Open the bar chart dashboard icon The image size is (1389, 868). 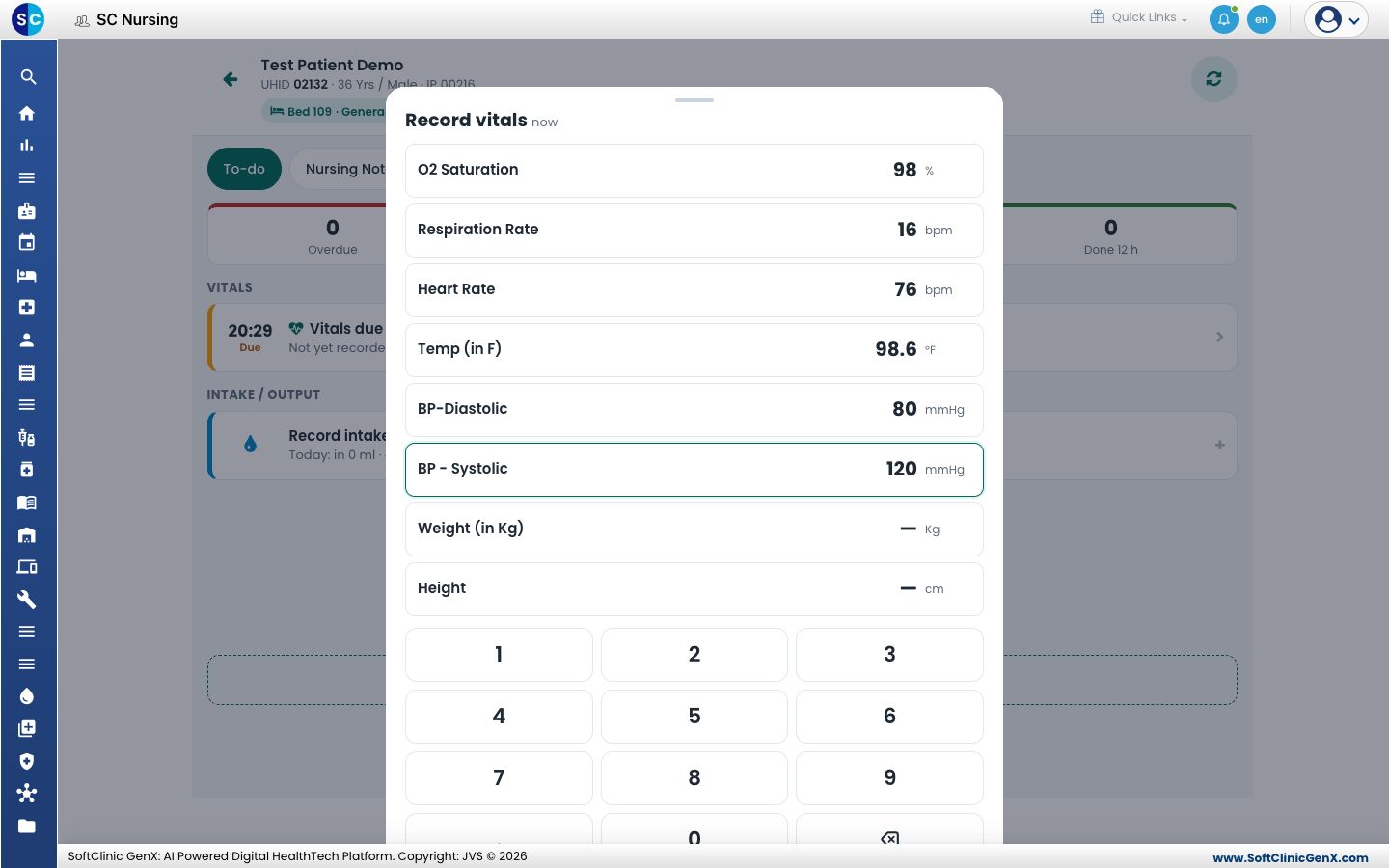pos(27,146)
